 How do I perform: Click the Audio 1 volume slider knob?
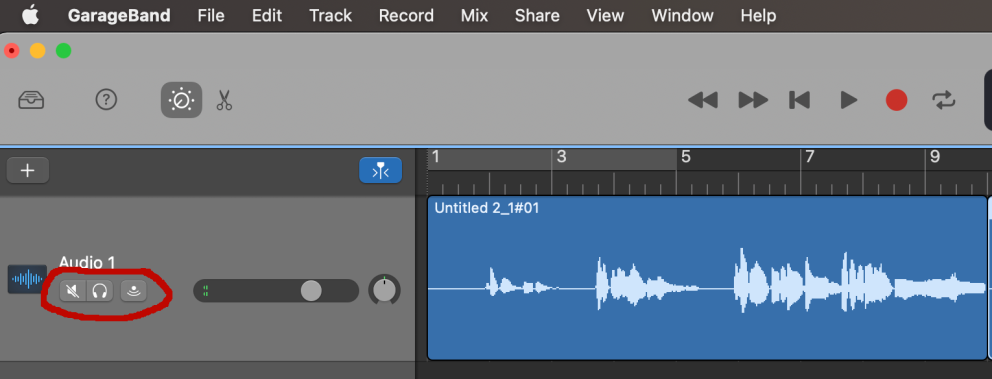pyautogui.click(x=311, y=291)
